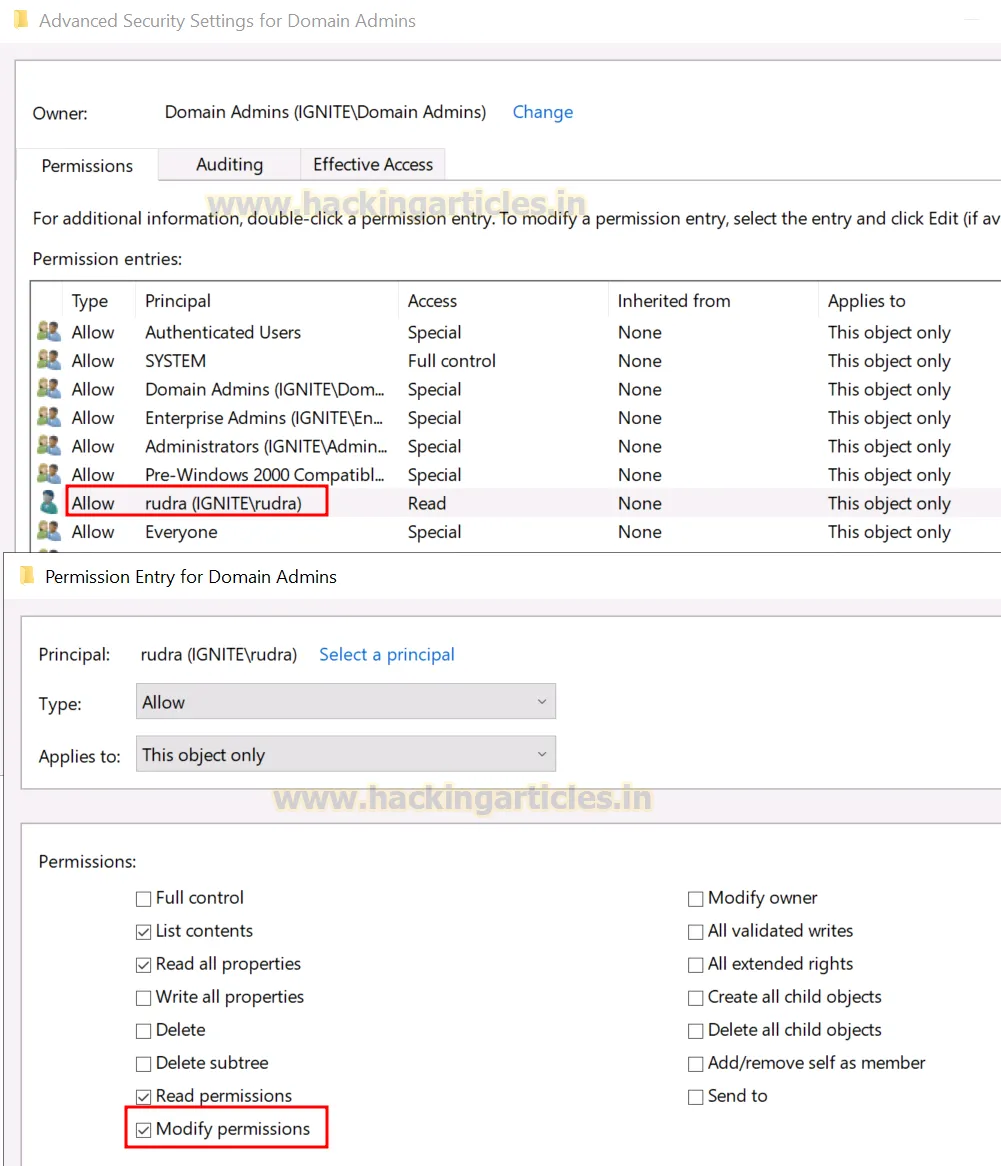1001x1166 pixels.
Task: Uncheck the Modify permissions checkbox
Action: 144,1130
